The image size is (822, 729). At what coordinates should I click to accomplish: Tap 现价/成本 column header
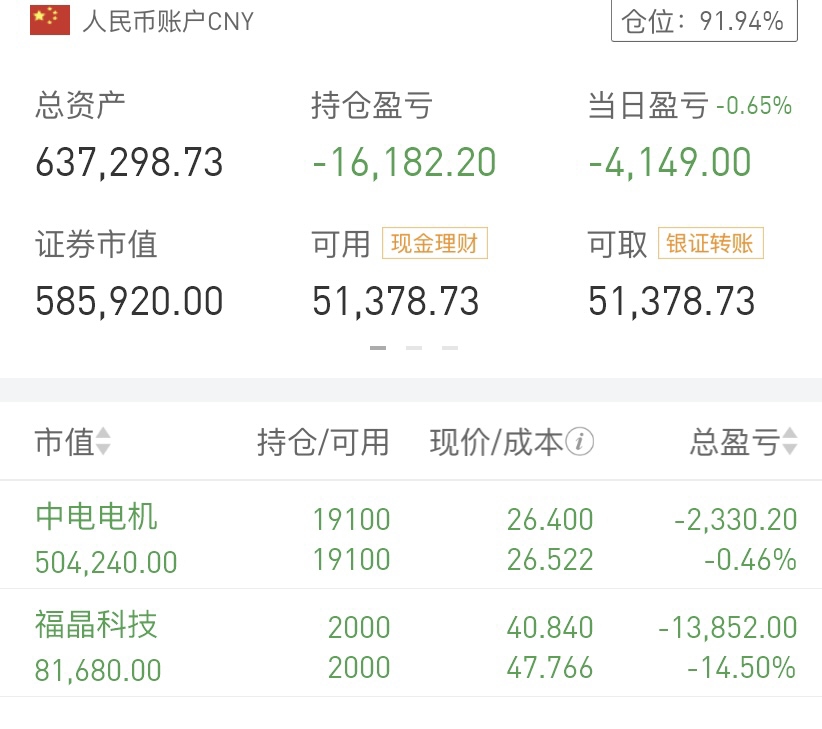496,442
